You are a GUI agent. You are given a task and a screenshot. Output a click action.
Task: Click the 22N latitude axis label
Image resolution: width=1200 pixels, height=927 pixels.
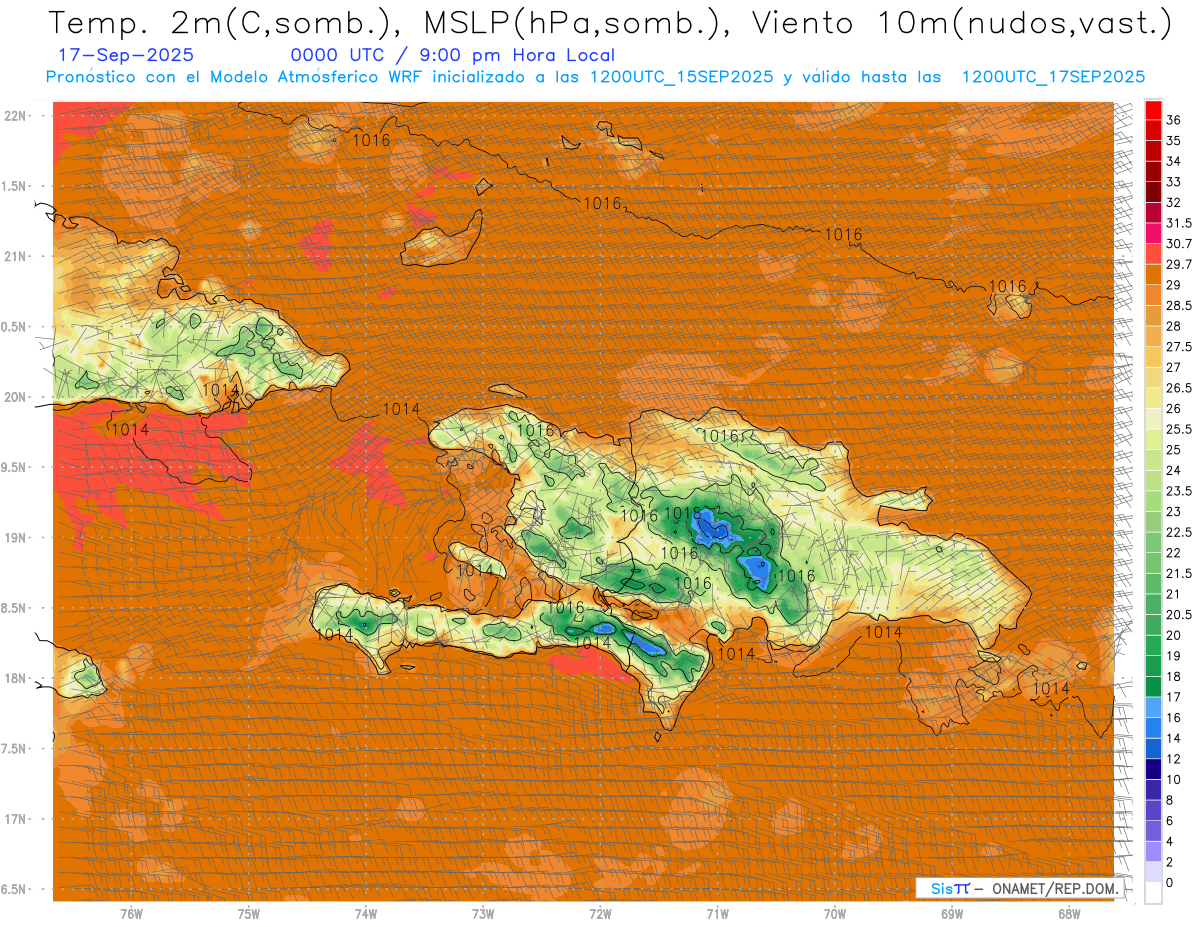pos(15,116)
